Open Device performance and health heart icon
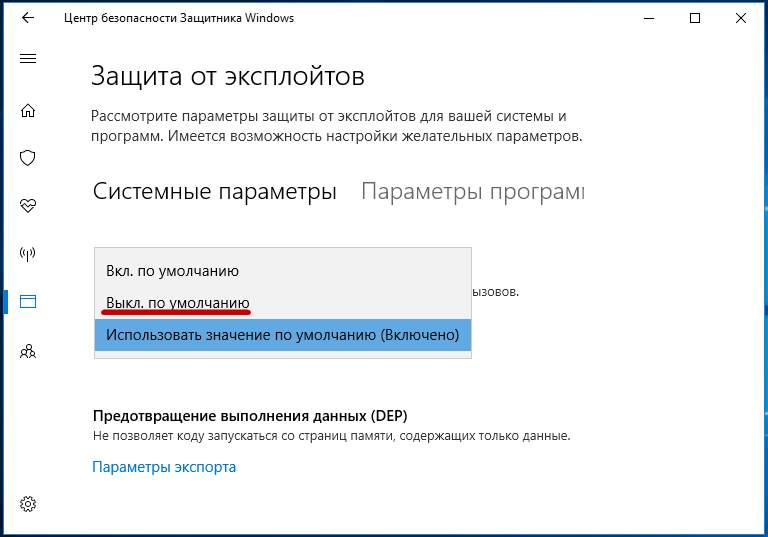This screenshot has height=537, width=768. pos(28,205)
